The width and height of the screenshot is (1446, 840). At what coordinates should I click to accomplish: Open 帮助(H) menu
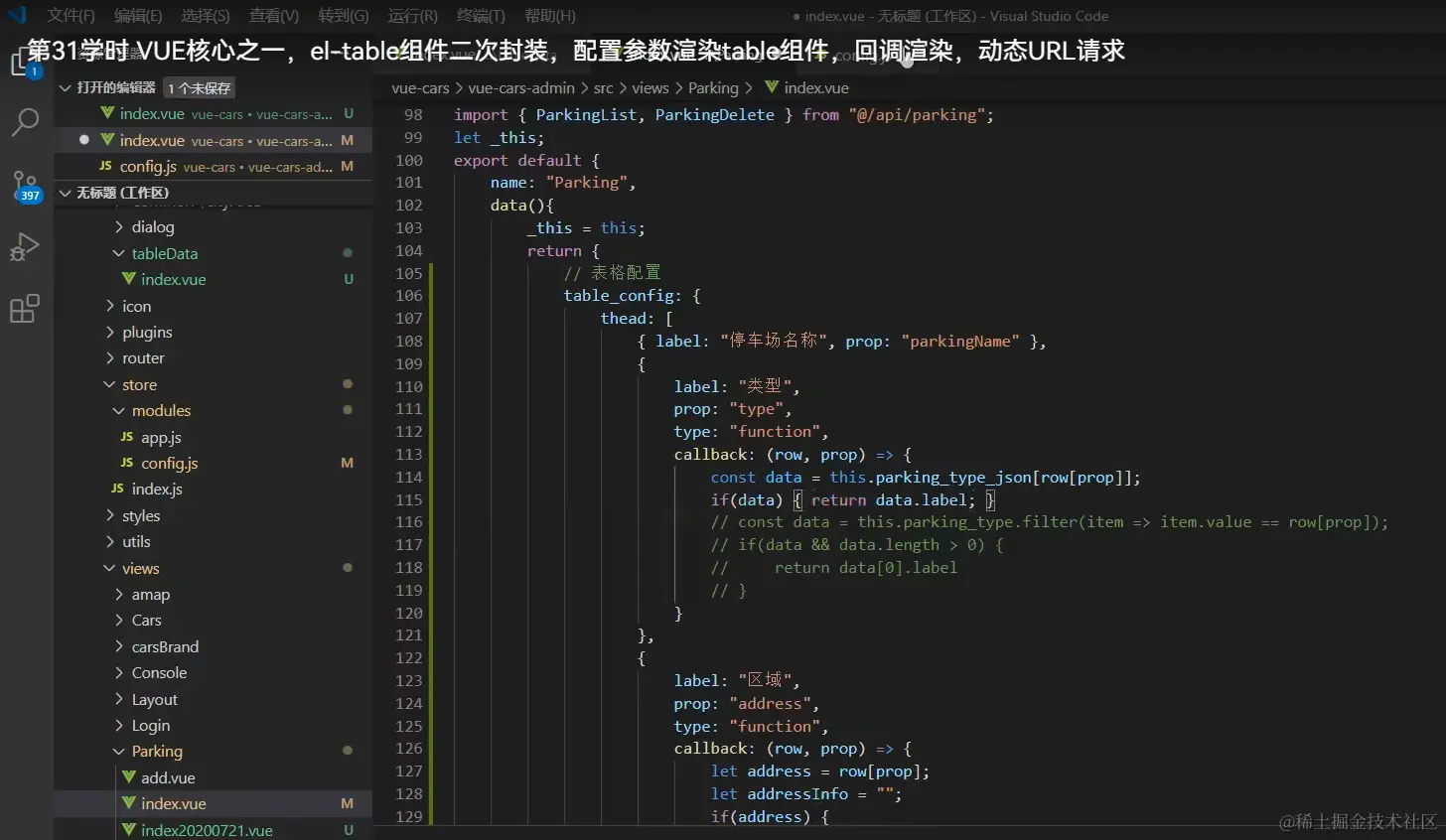pyautogui.click(x=550, y=16)
